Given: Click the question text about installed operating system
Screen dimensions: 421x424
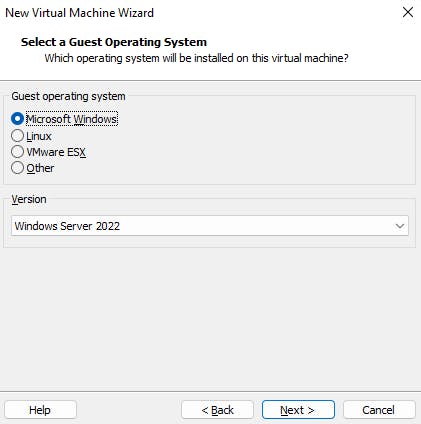Looking at the screenshot, I should click(x=196, y=58).
